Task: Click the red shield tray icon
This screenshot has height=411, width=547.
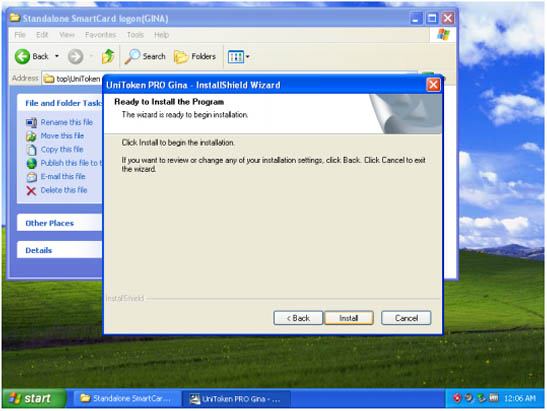Action: pyautogui.click(x=457, y=398)
